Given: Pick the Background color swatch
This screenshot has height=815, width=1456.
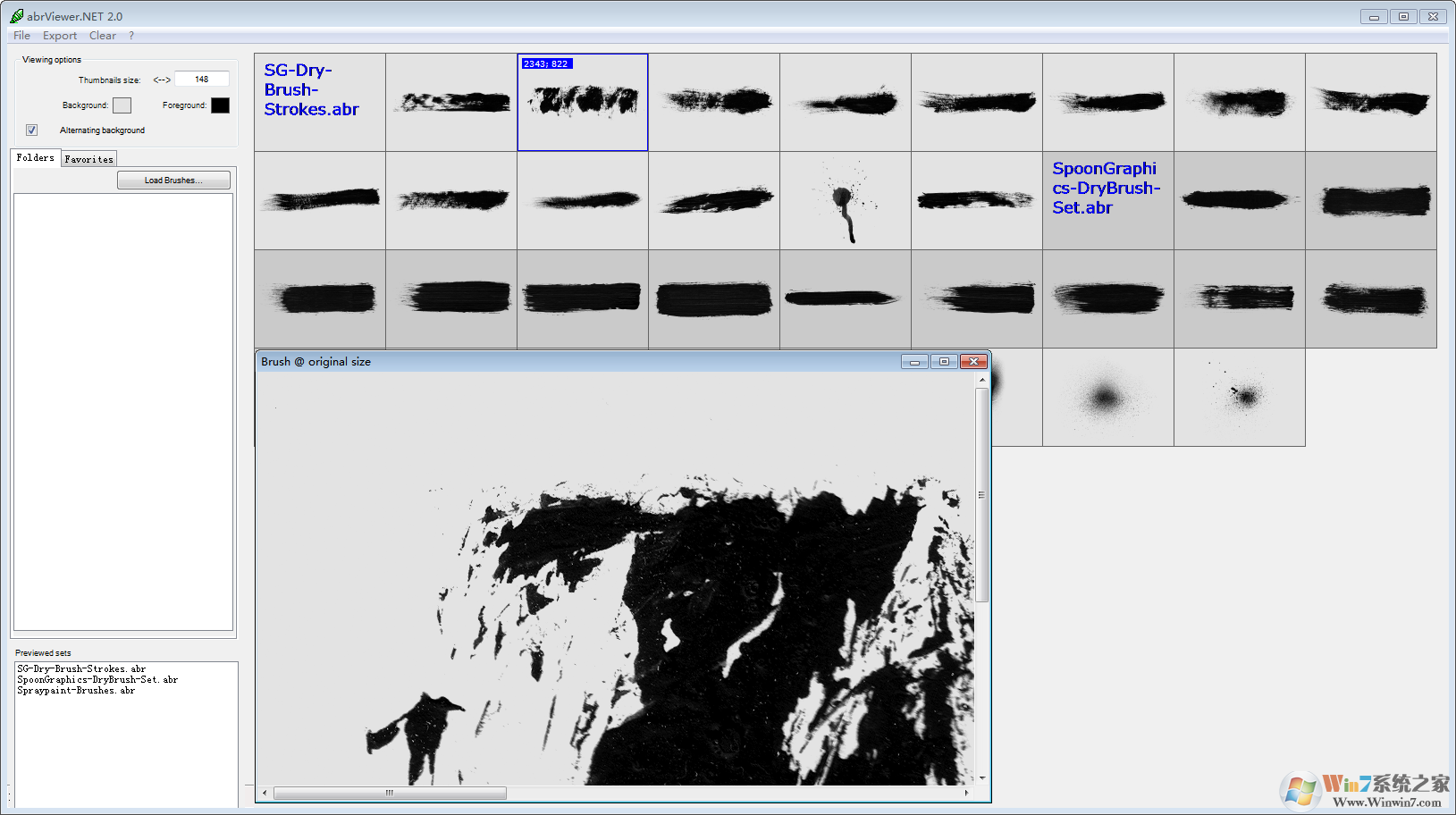Looking at the screenshot, I should point(122,105).
